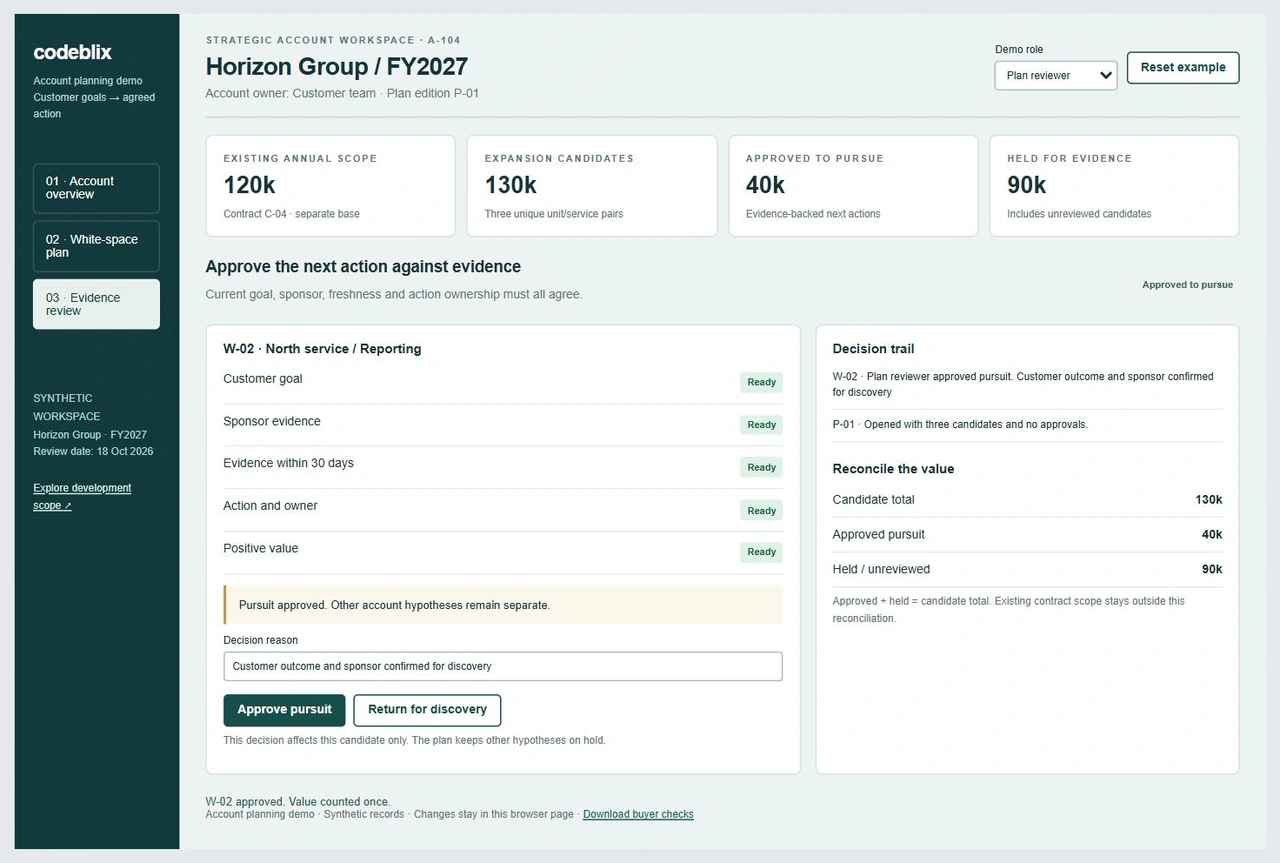Click Includes unreviewed candidates caption
Viewport: 1280px width, 863px height.
(1079, 214)
